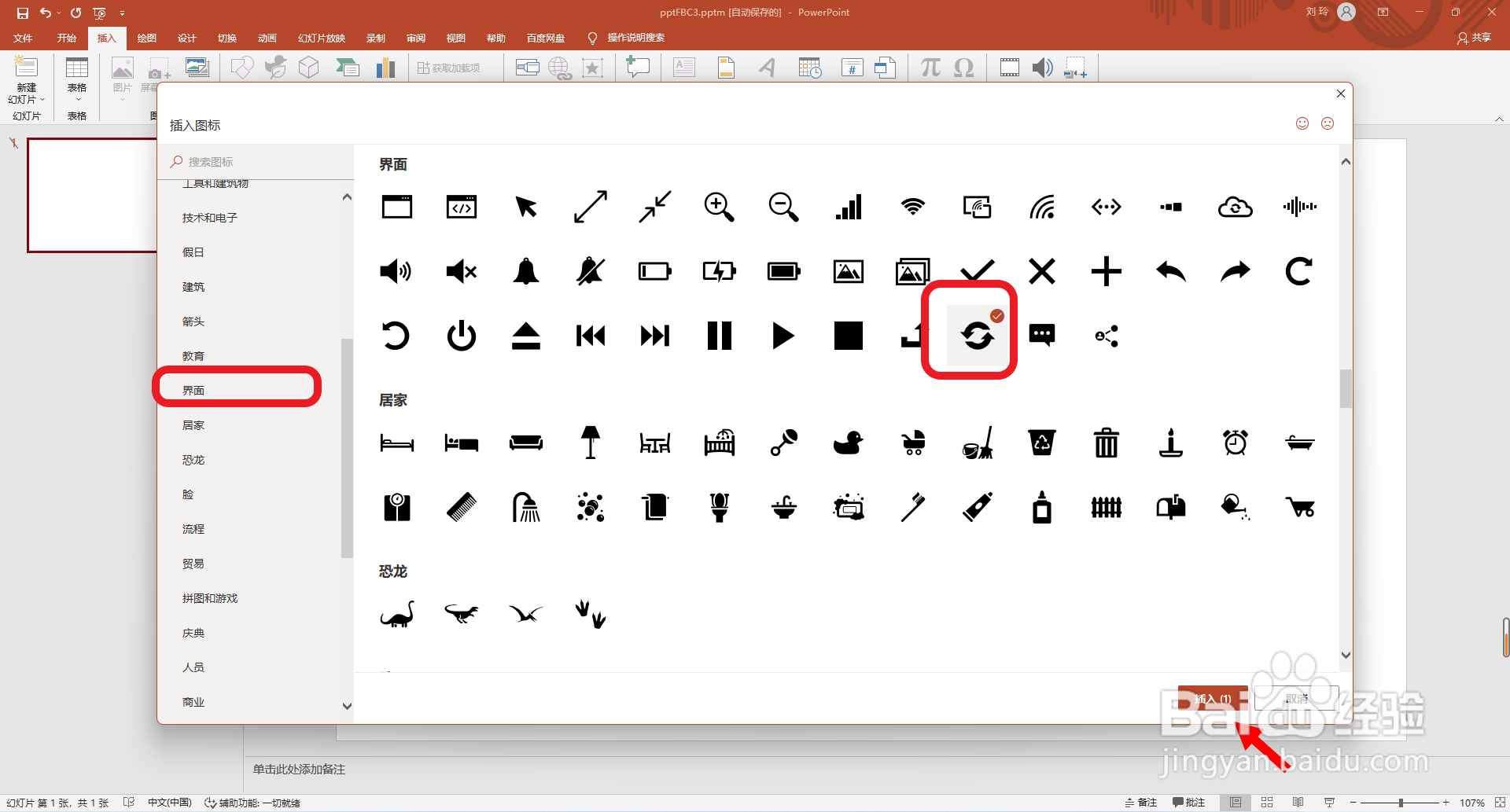Pick the signal bars icon
The width and height of the screenshot is (1510, 812).
click(849, 207)
